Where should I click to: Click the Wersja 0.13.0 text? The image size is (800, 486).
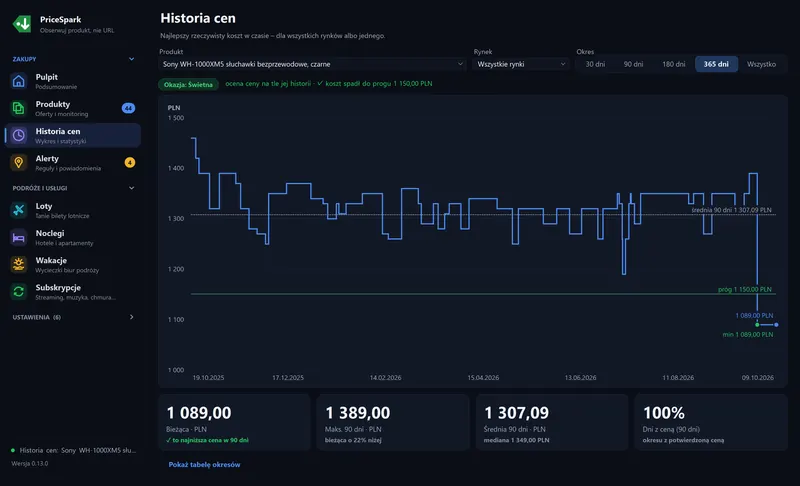point(30,464)
